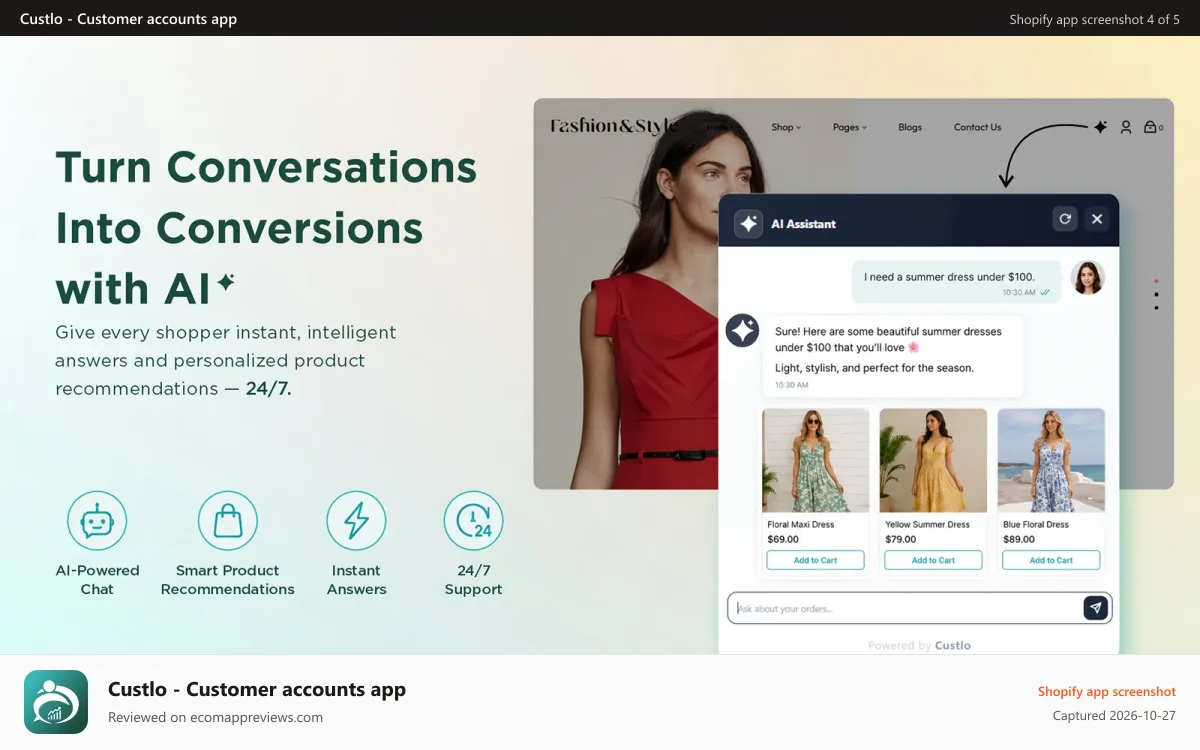This screenshot has height=750, width=1200.
Task: Click the 'Instant Answers' label
Action: click(x=356, y=580)
